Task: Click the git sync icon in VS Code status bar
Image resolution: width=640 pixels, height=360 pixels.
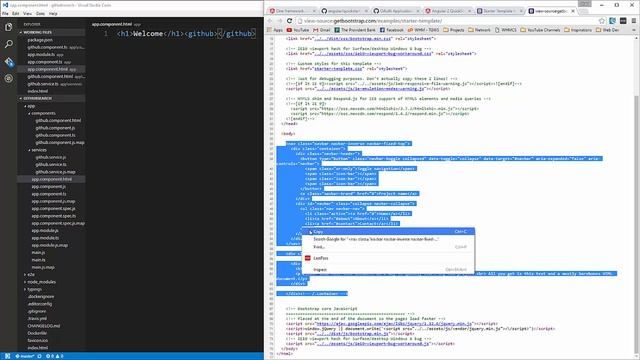Action: [x=40, y=356]
